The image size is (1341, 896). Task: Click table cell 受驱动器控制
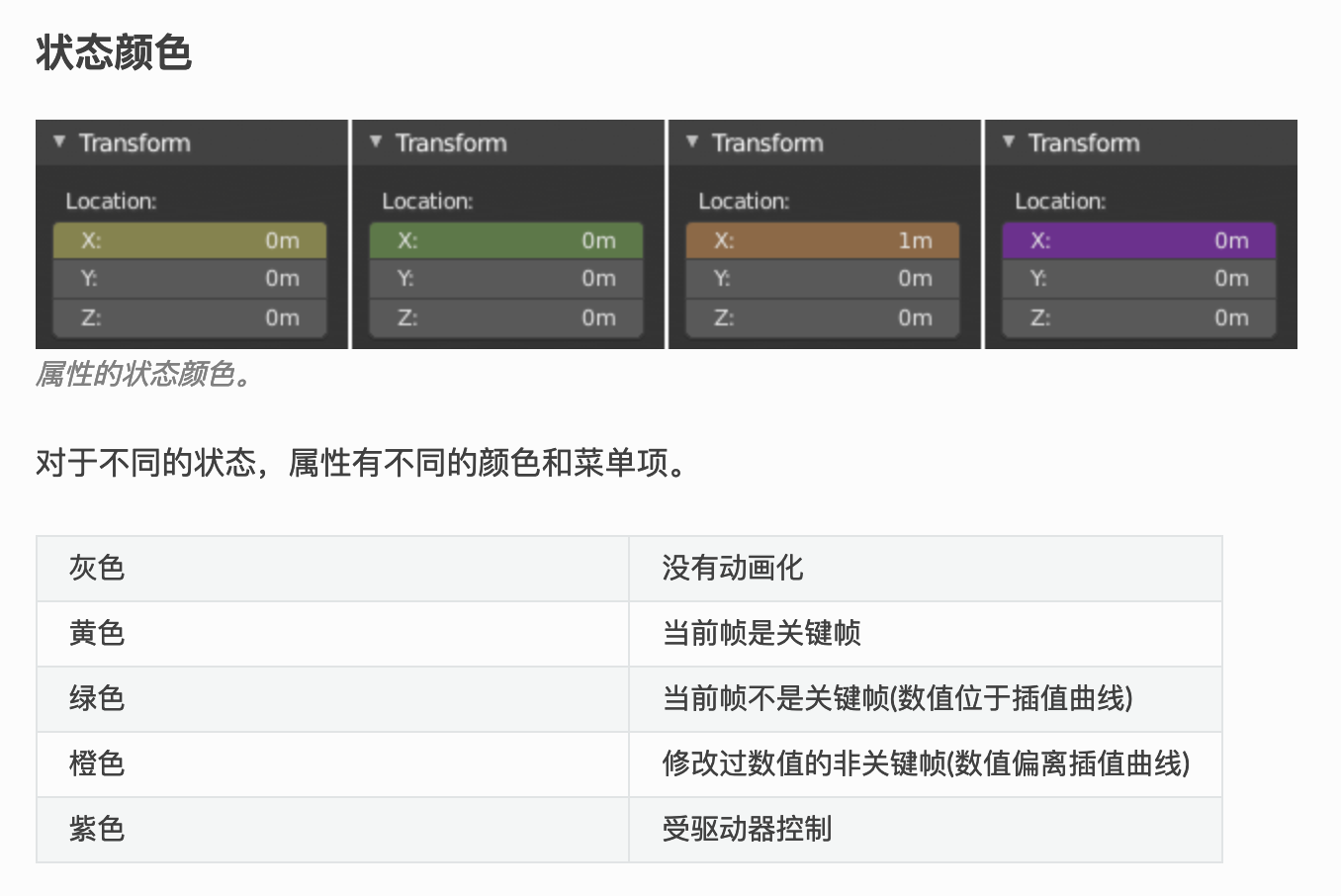click(926, 830)
